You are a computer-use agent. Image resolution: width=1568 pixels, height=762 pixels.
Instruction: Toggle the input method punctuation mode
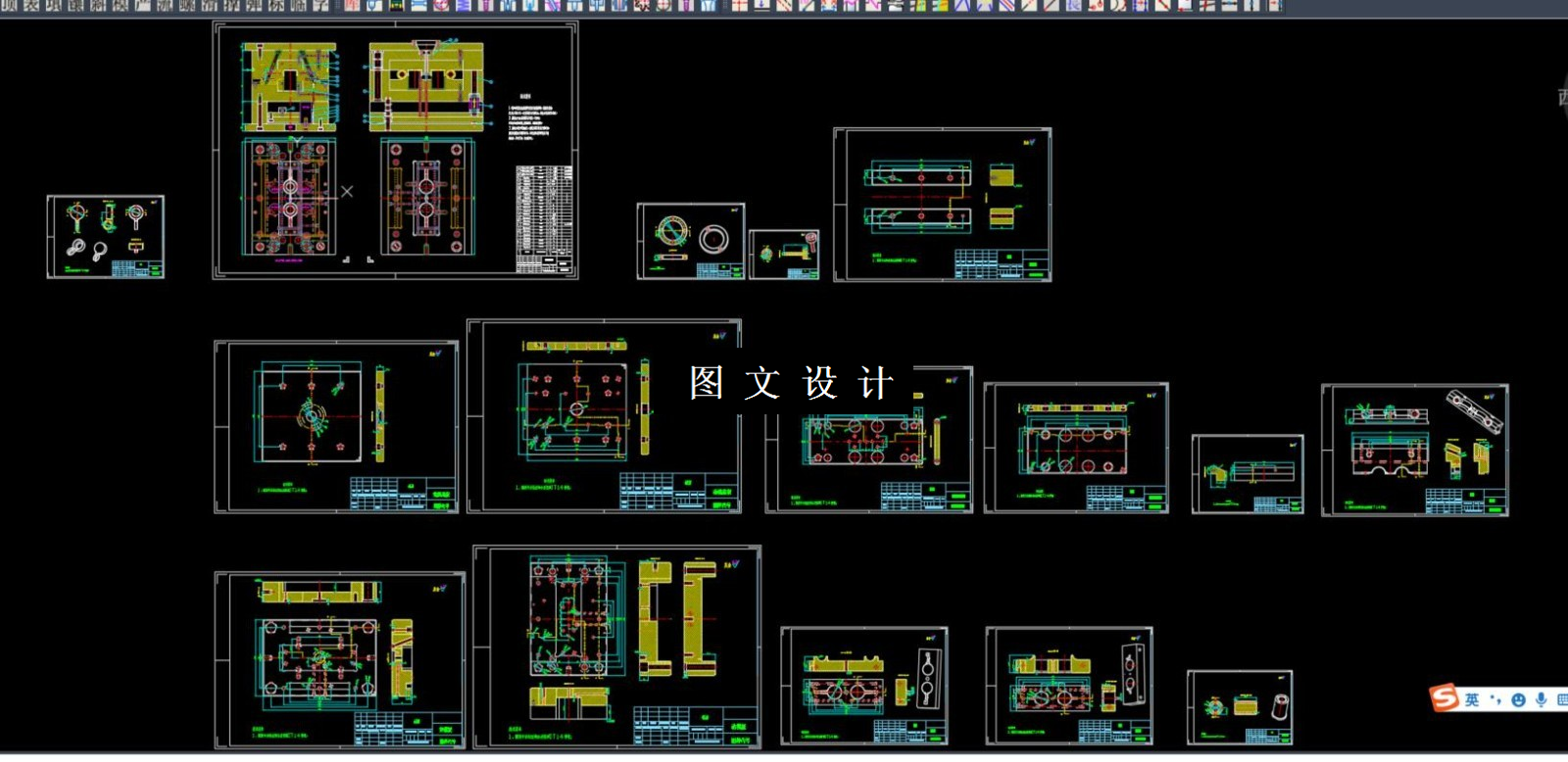[x=1495, y=699]
